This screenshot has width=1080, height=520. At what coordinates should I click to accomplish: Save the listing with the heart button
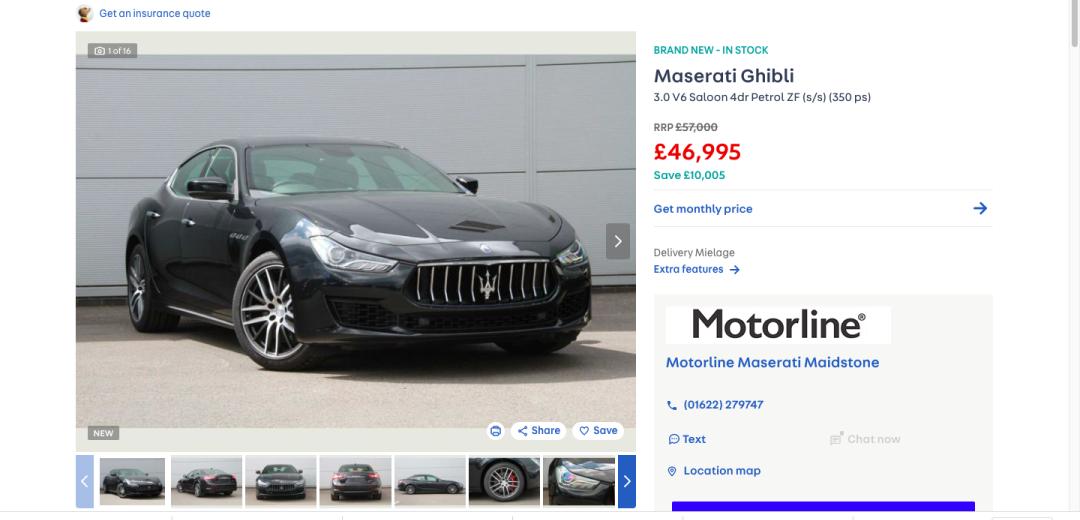tap(598, 431)
